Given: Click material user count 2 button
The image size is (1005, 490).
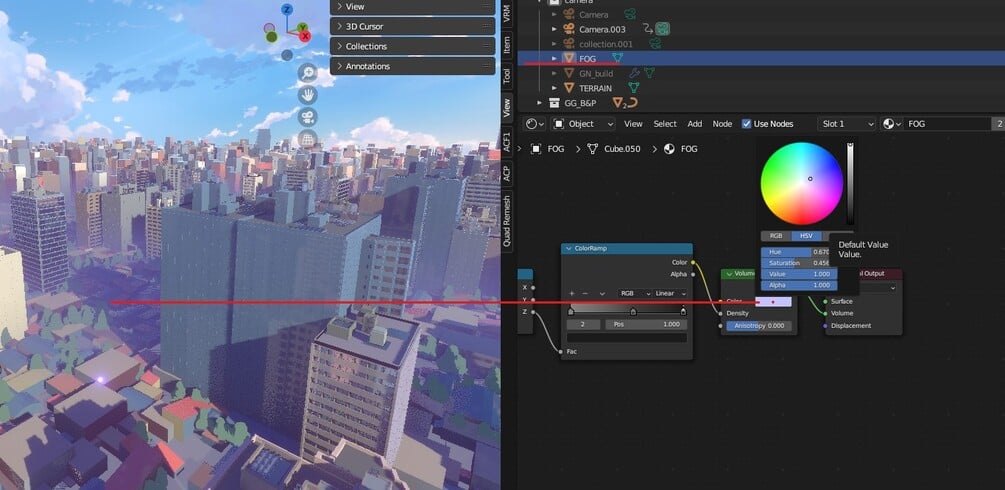Looking at the screenshot, I should pos(999,124).
